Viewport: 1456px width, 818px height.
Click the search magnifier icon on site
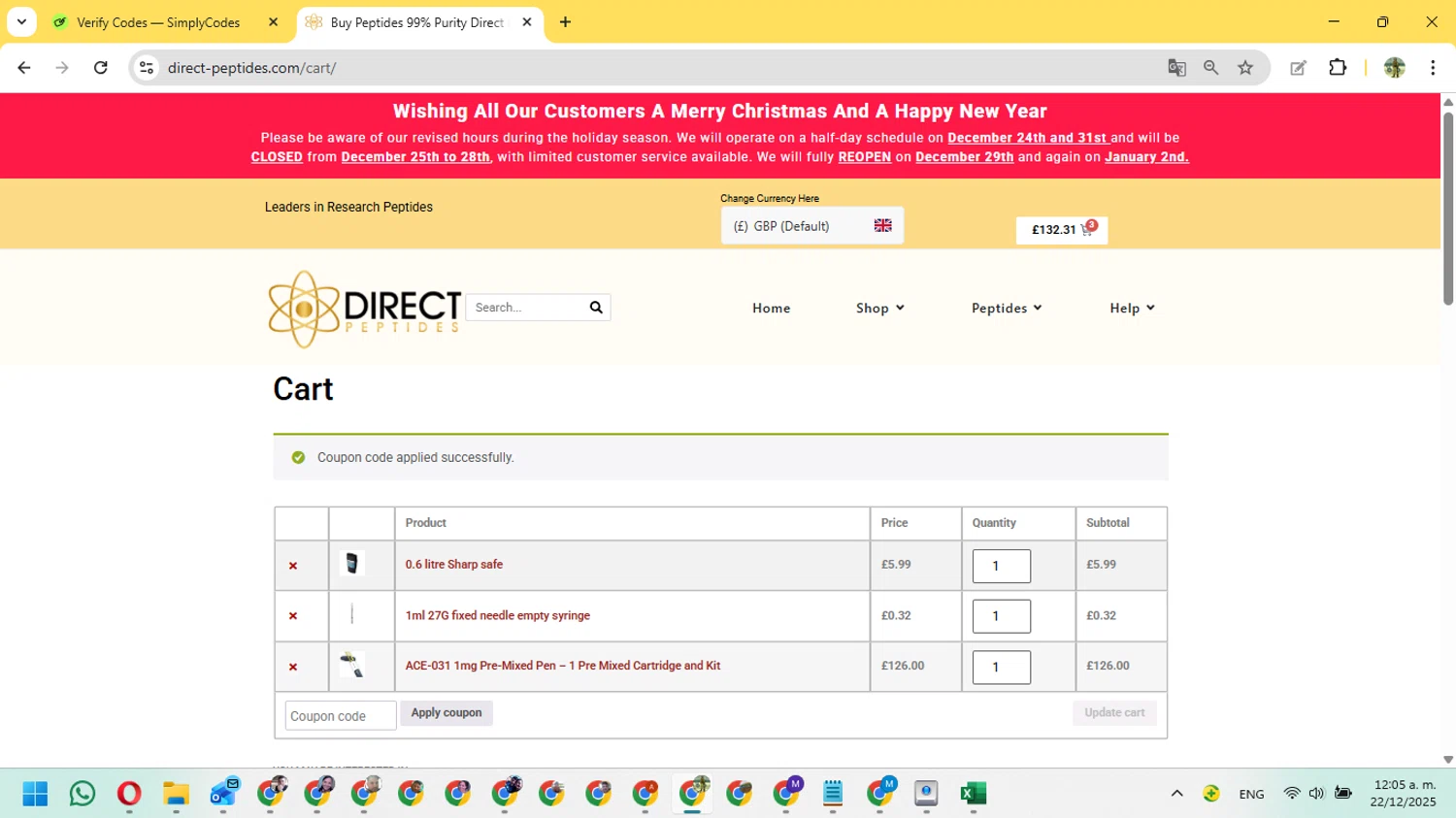point(596,308)
